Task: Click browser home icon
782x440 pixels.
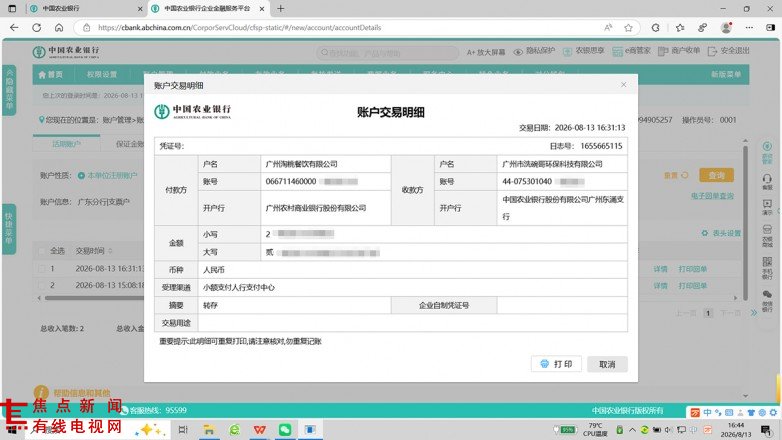Action: tap(59, 27)
